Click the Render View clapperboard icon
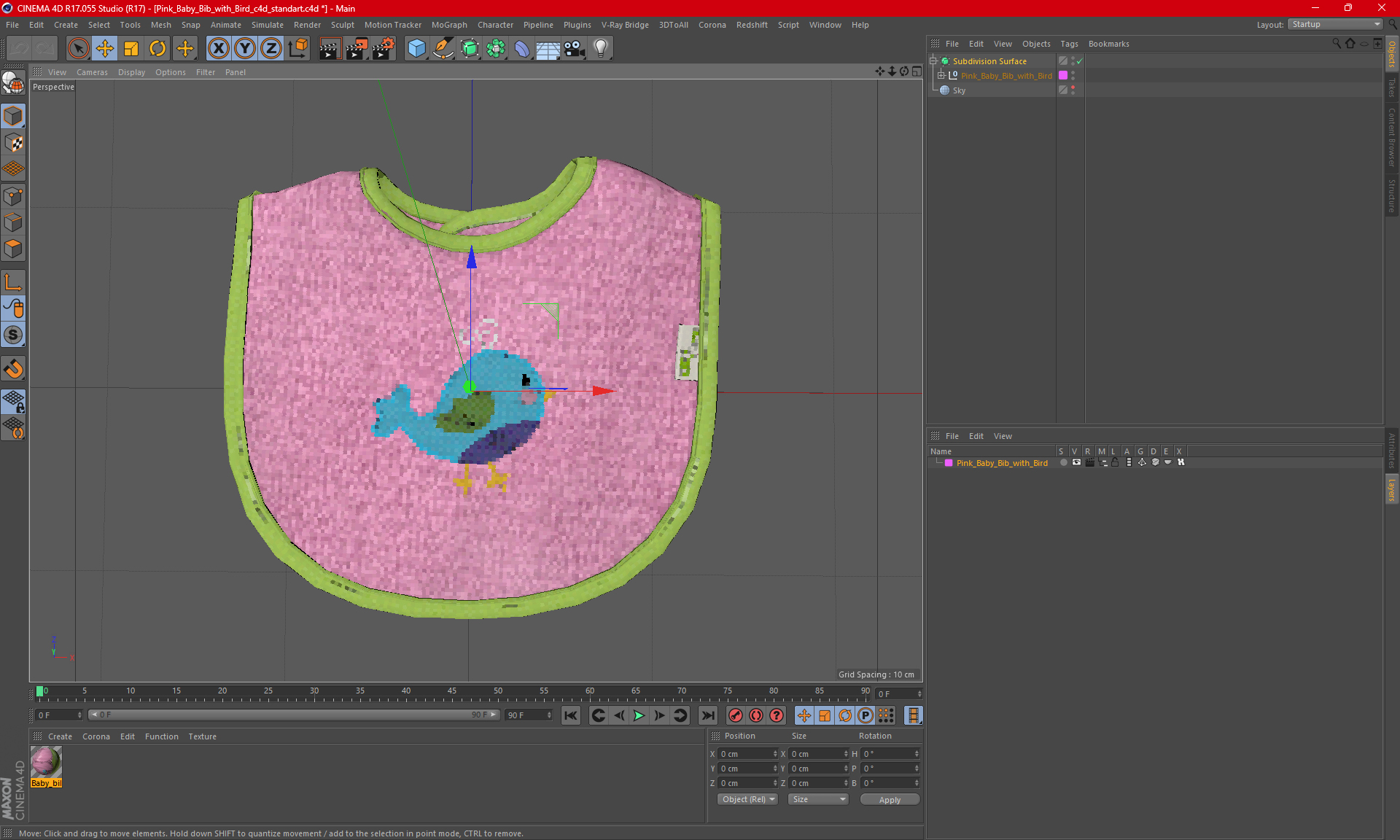 330,49
